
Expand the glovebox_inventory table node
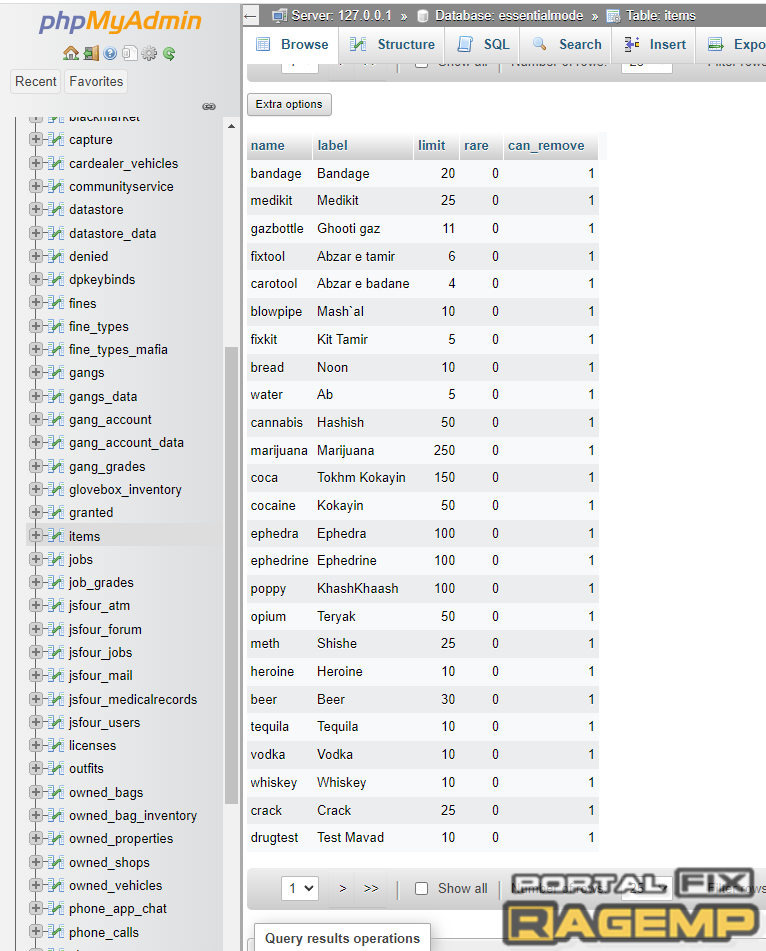tap(36, 489)
